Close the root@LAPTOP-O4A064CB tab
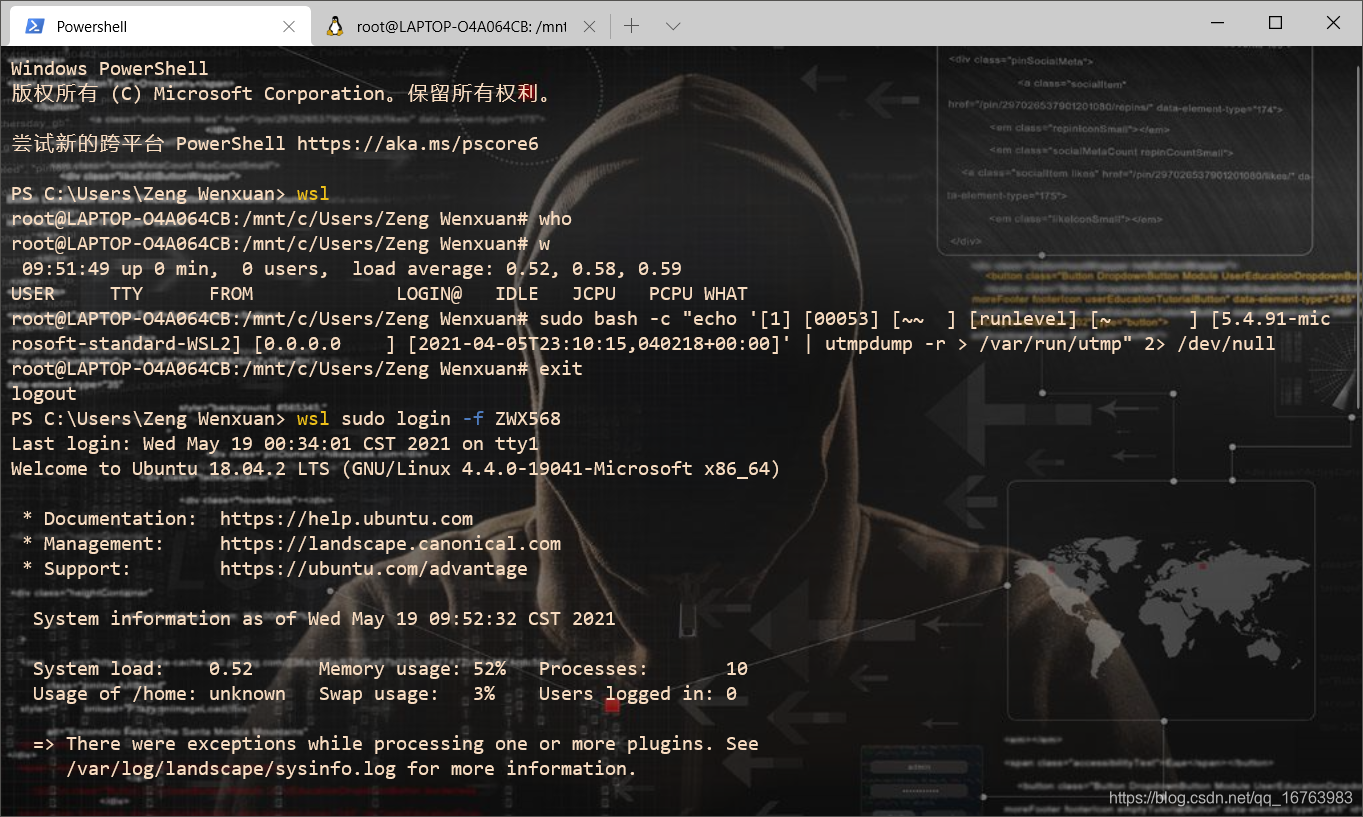Screen dimensions: 1363x817 [590, 27]
